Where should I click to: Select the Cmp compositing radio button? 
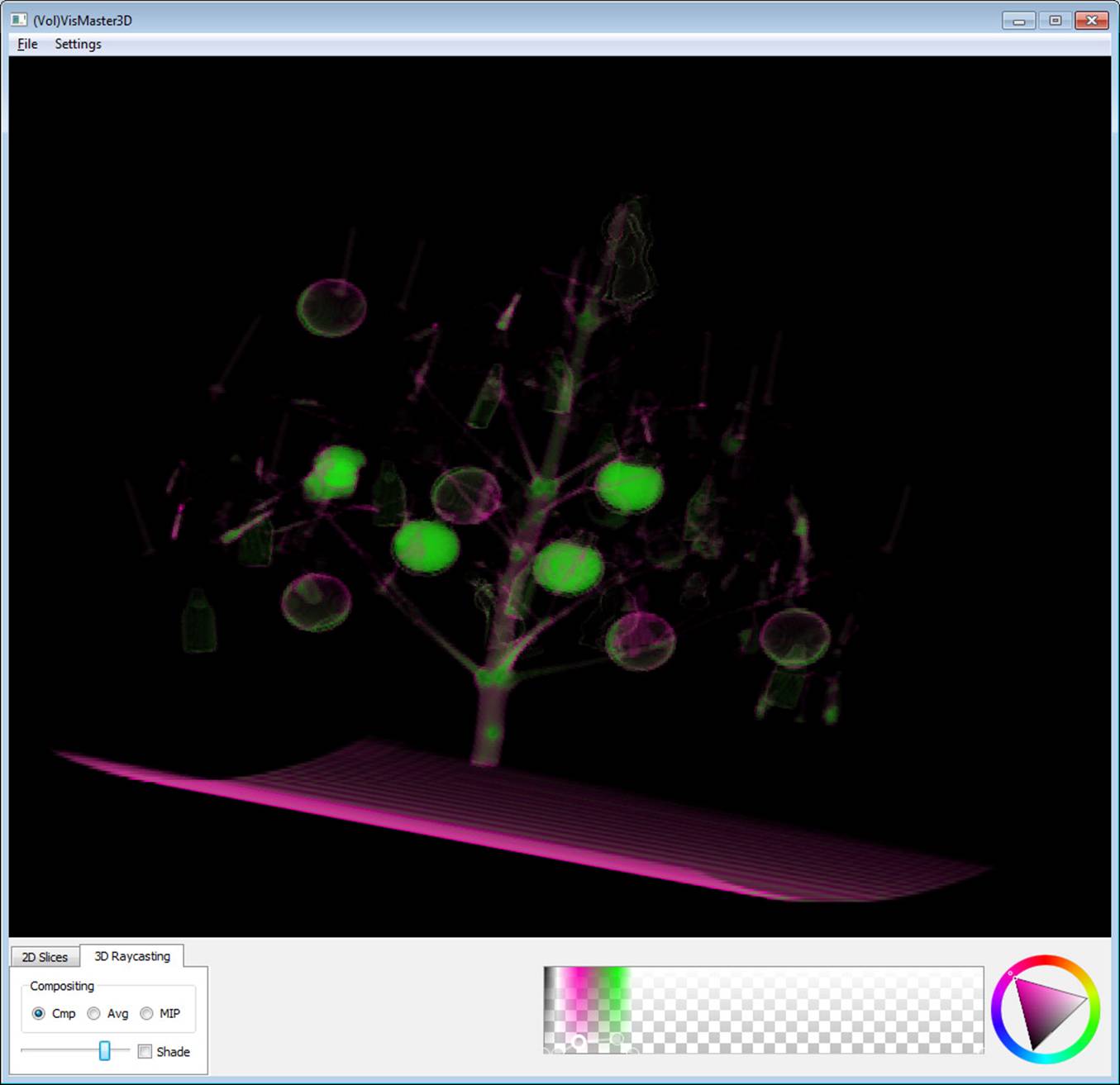(x=39, y=1013)
